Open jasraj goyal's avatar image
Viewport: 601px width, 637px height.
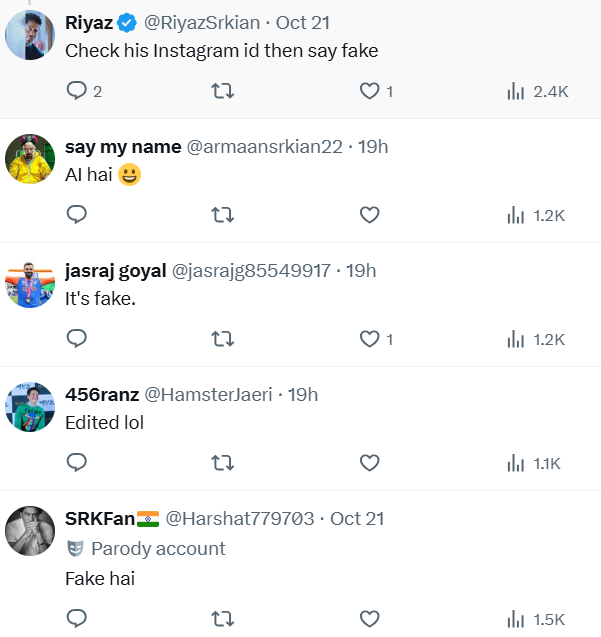[30, 283]
